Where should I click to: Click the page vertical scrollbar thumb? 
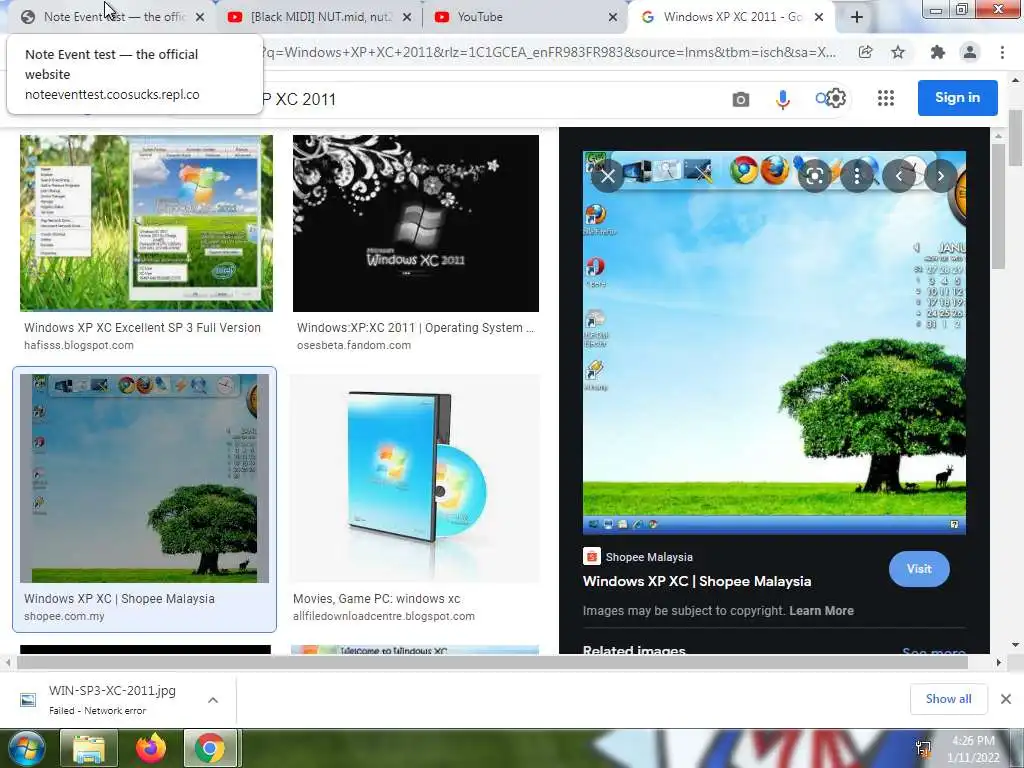click(x=1016, y=138)
